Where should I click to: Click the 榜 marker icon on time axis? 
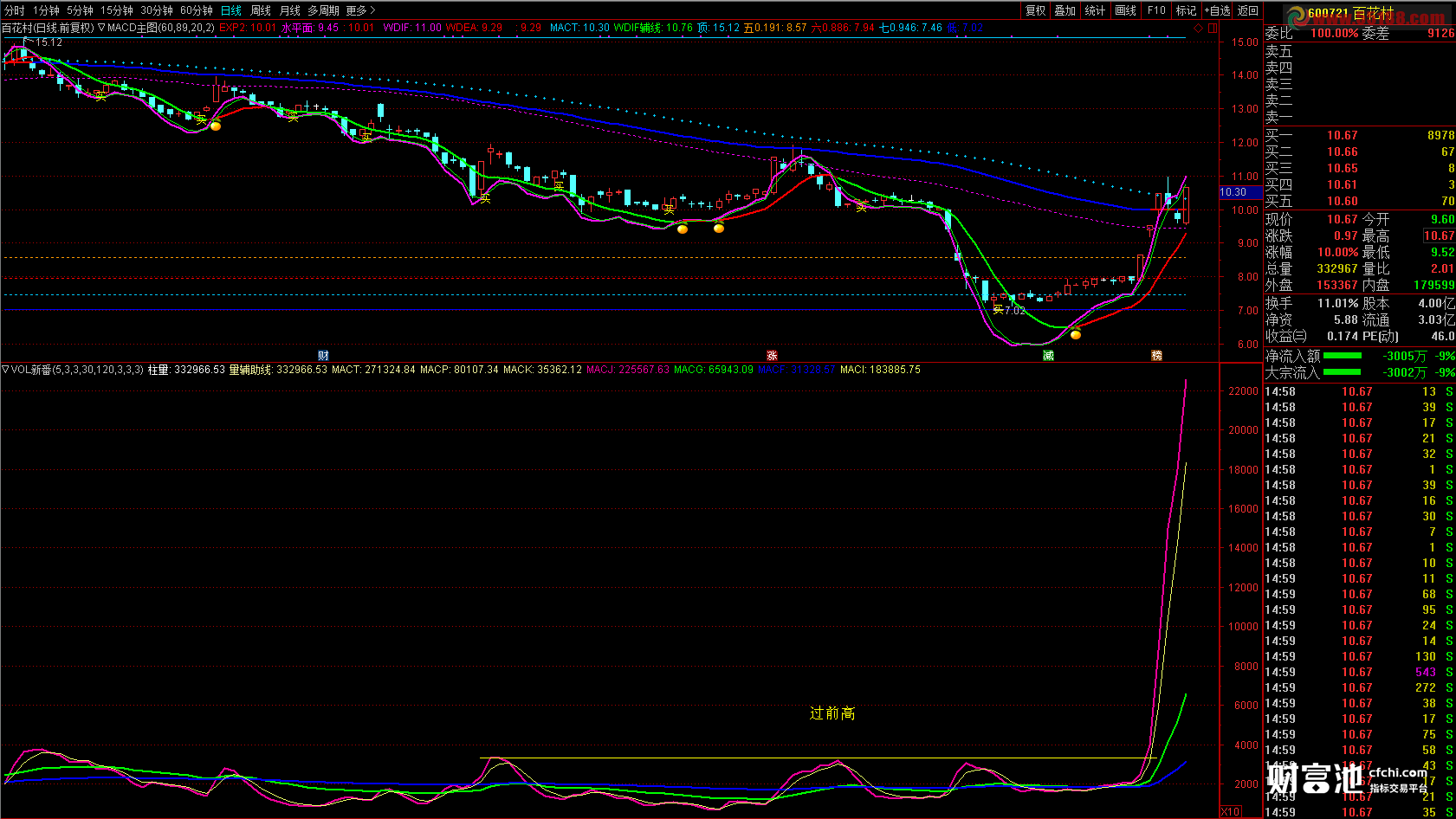[1156, 356]
